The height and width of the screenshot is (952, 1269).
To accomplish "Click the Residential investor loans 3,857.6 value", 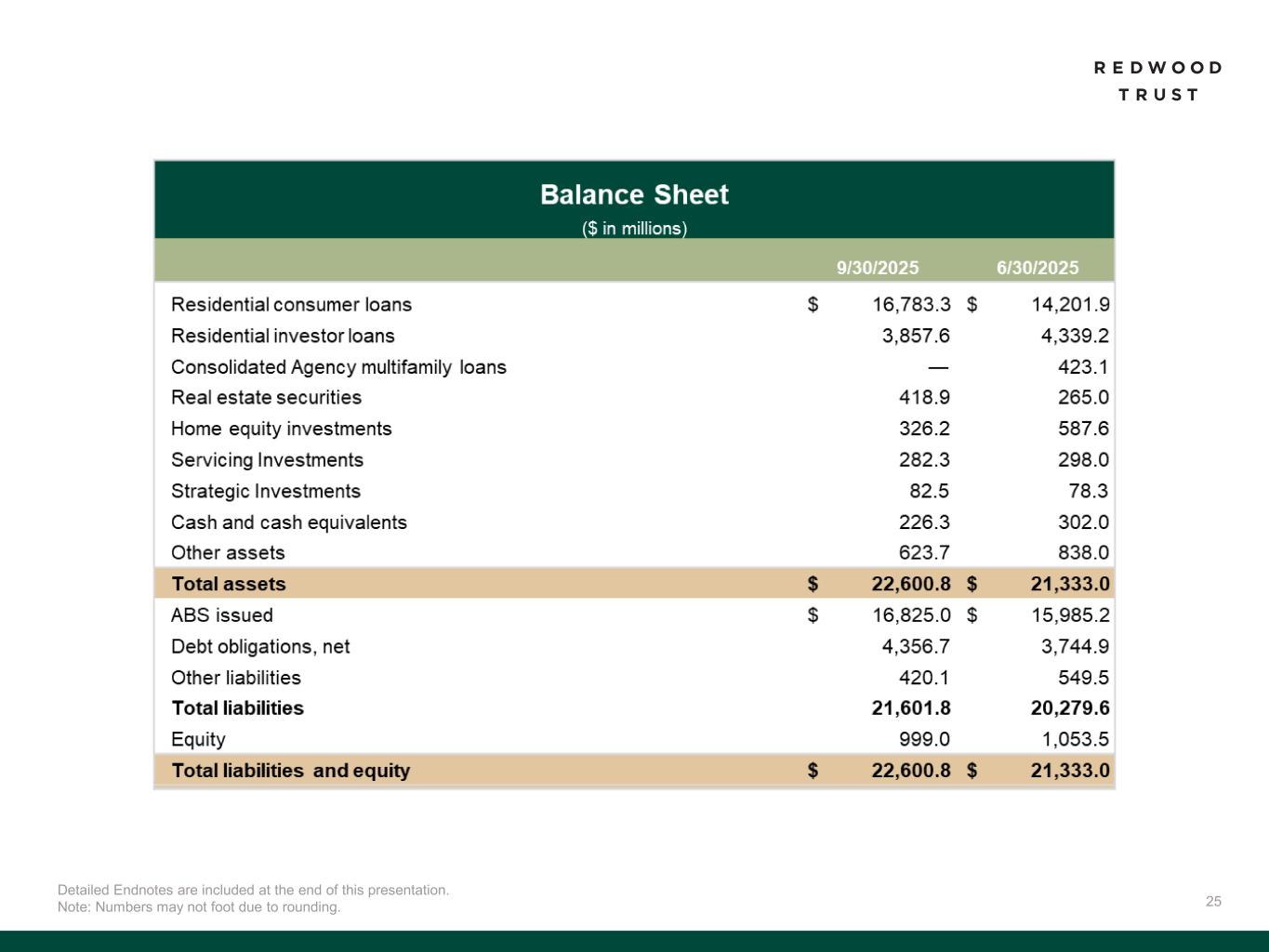I will click(915, 336).
